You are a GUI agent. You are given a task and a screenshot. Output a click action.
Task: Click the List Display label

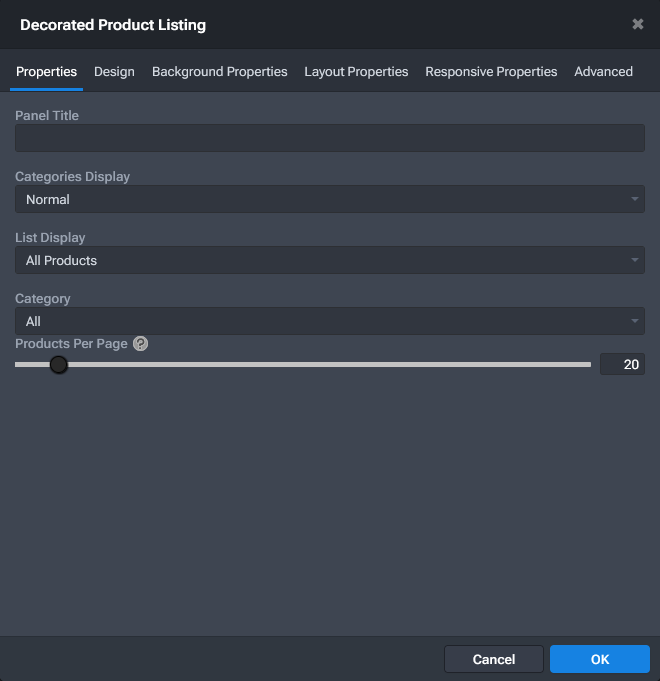point(50,238)
